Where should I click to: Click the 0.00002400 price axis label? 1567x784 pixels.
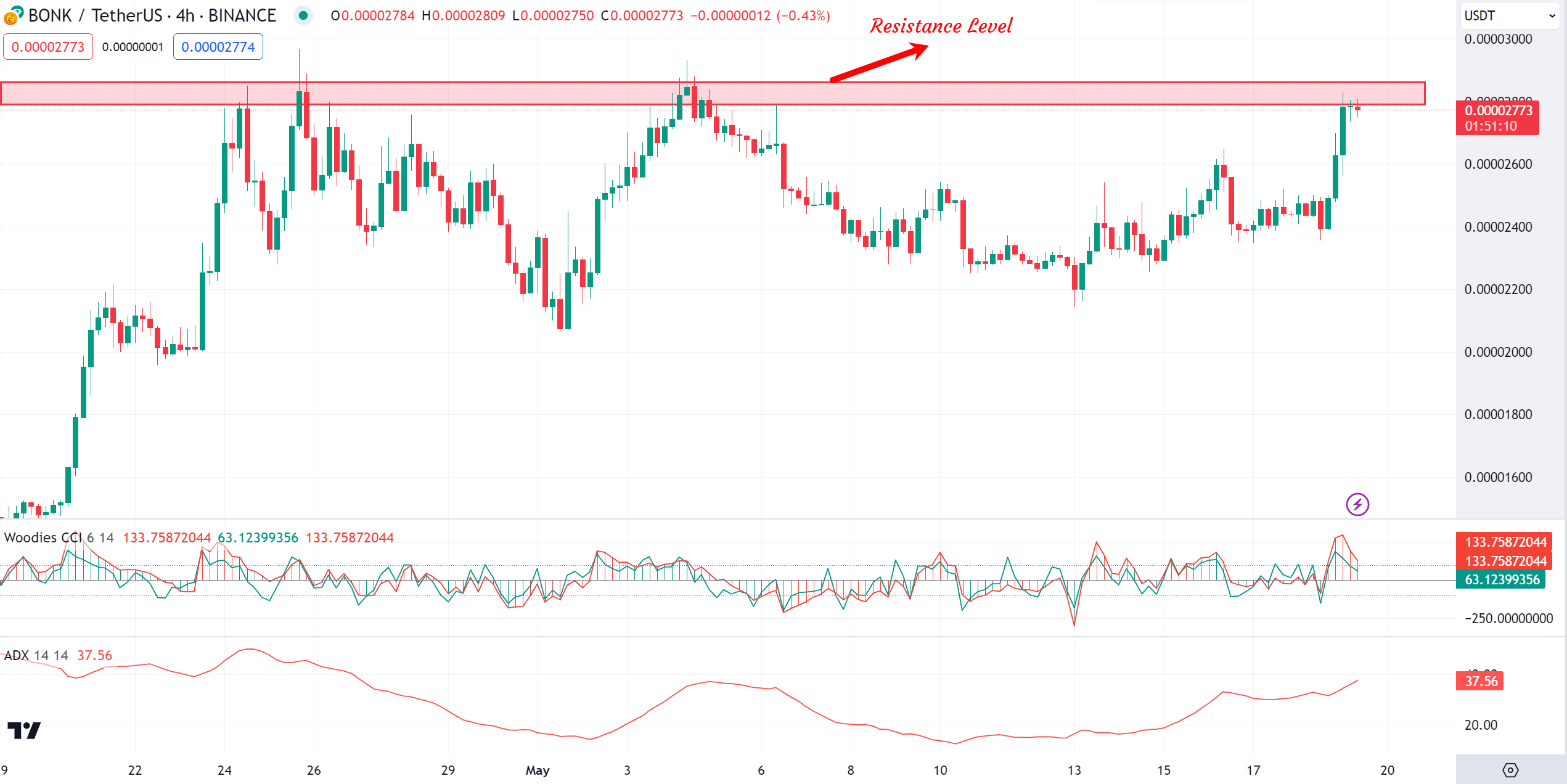click(1498, 227)
